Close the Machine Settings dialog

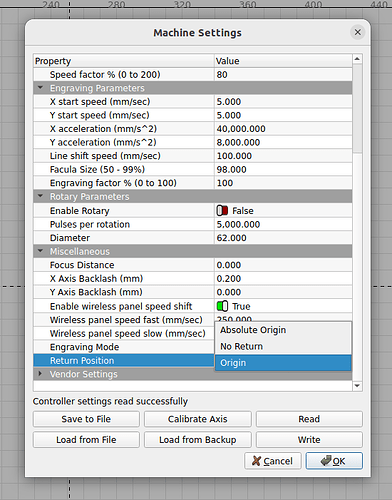(x=357, y=32)
